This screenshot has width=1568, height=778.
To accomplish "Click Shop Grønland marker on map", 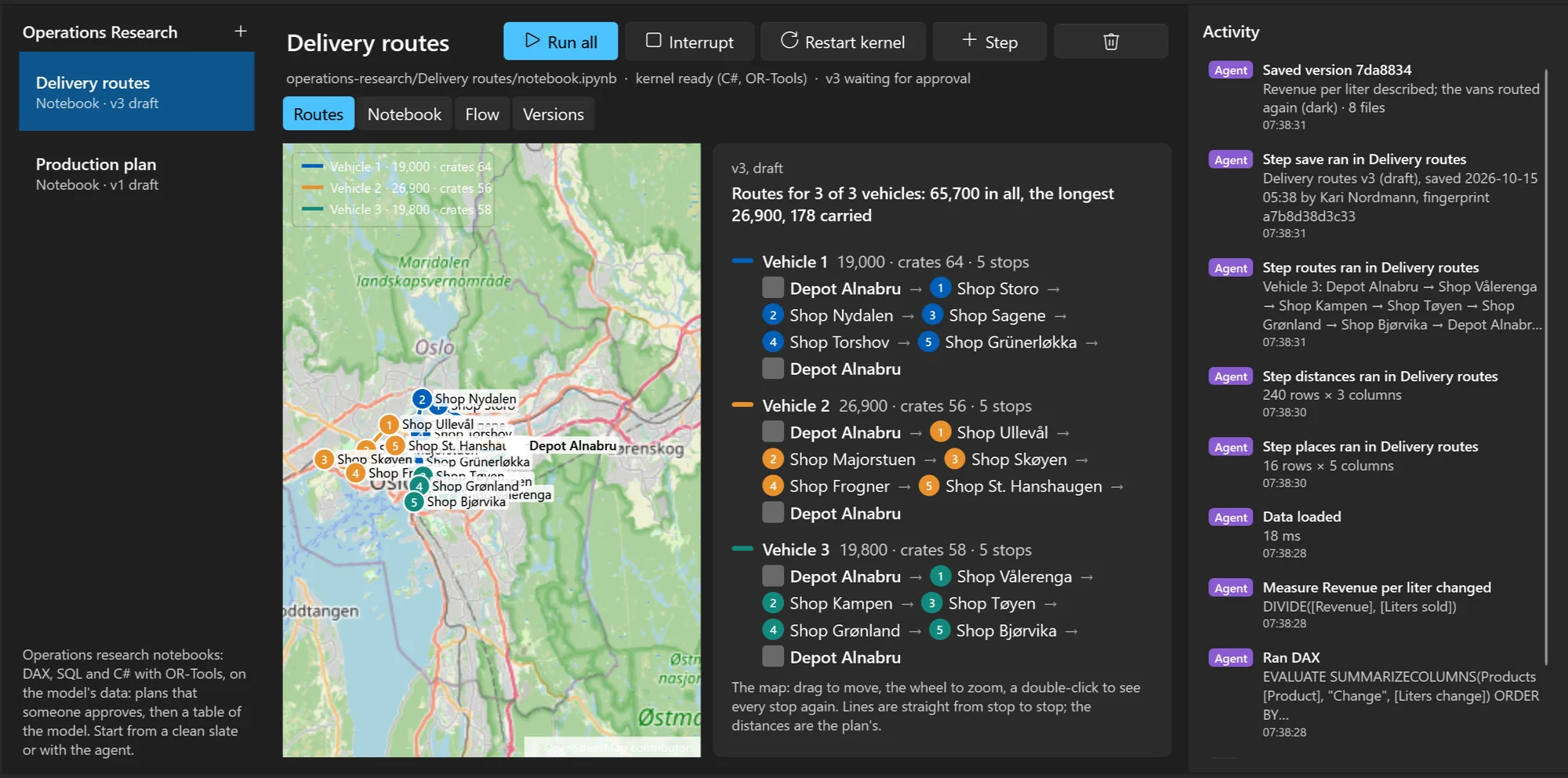I will [x=419, y=486].
